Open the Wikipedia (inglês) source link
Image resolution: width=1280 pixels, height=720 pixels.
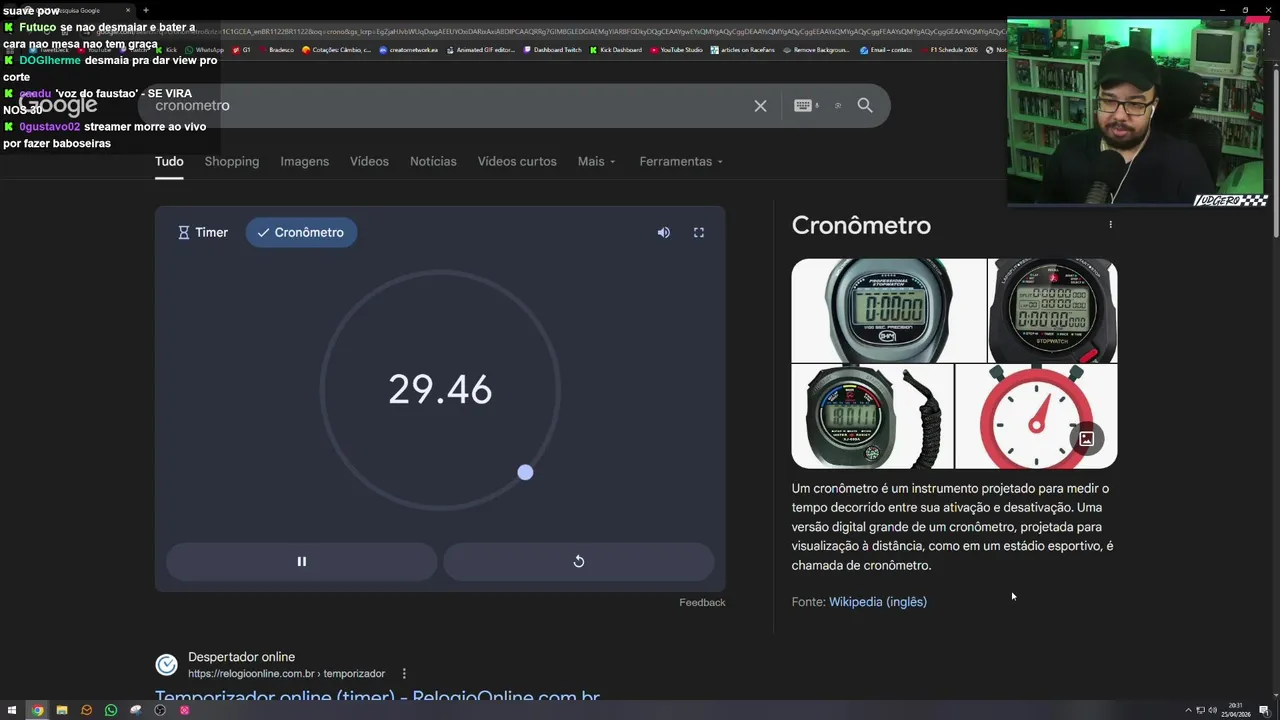(878, 602)
